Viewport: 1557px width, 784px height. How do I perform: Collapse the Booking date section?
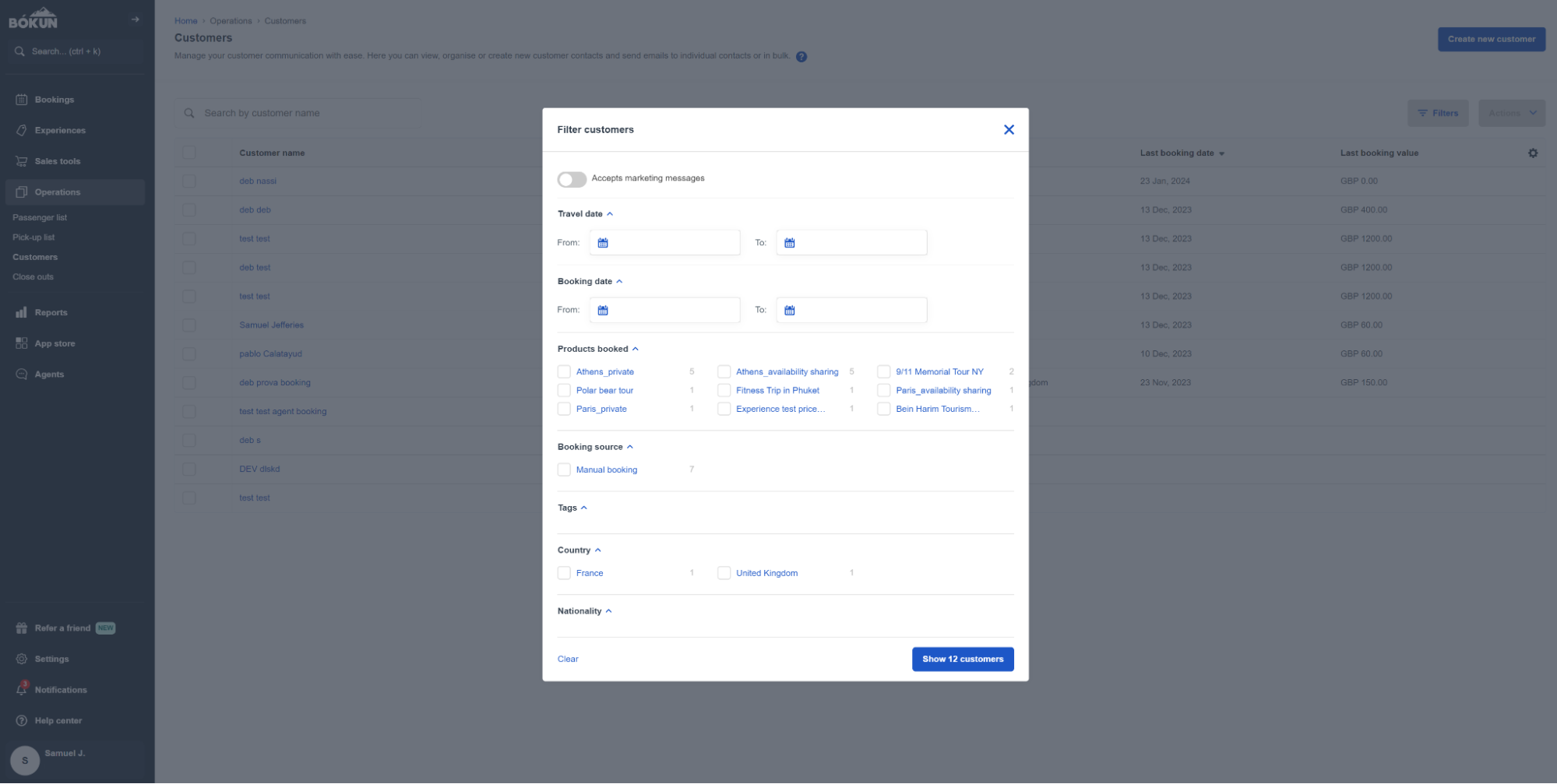618,281
